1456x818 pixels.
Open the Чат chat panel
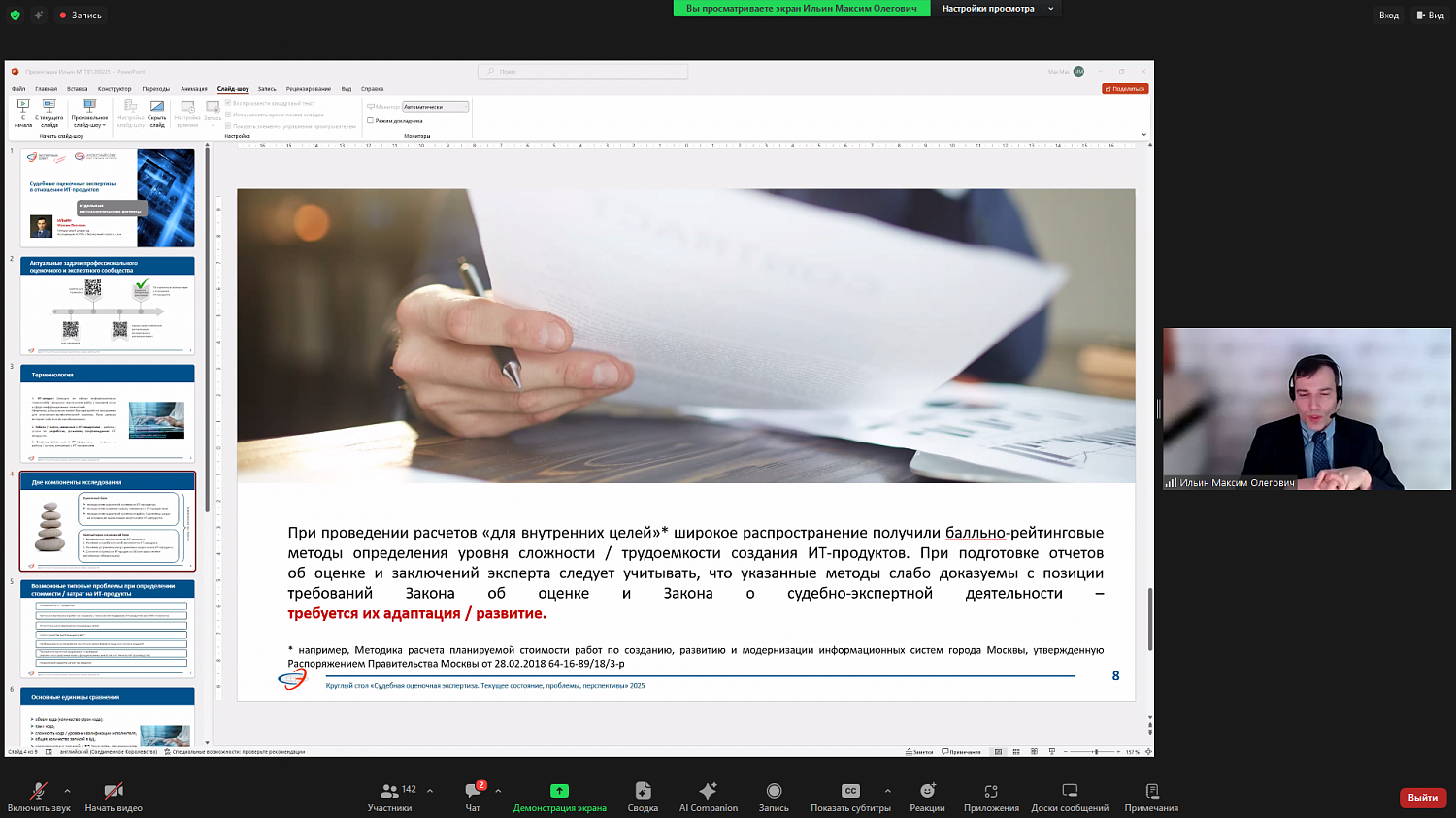pos(473,797)
